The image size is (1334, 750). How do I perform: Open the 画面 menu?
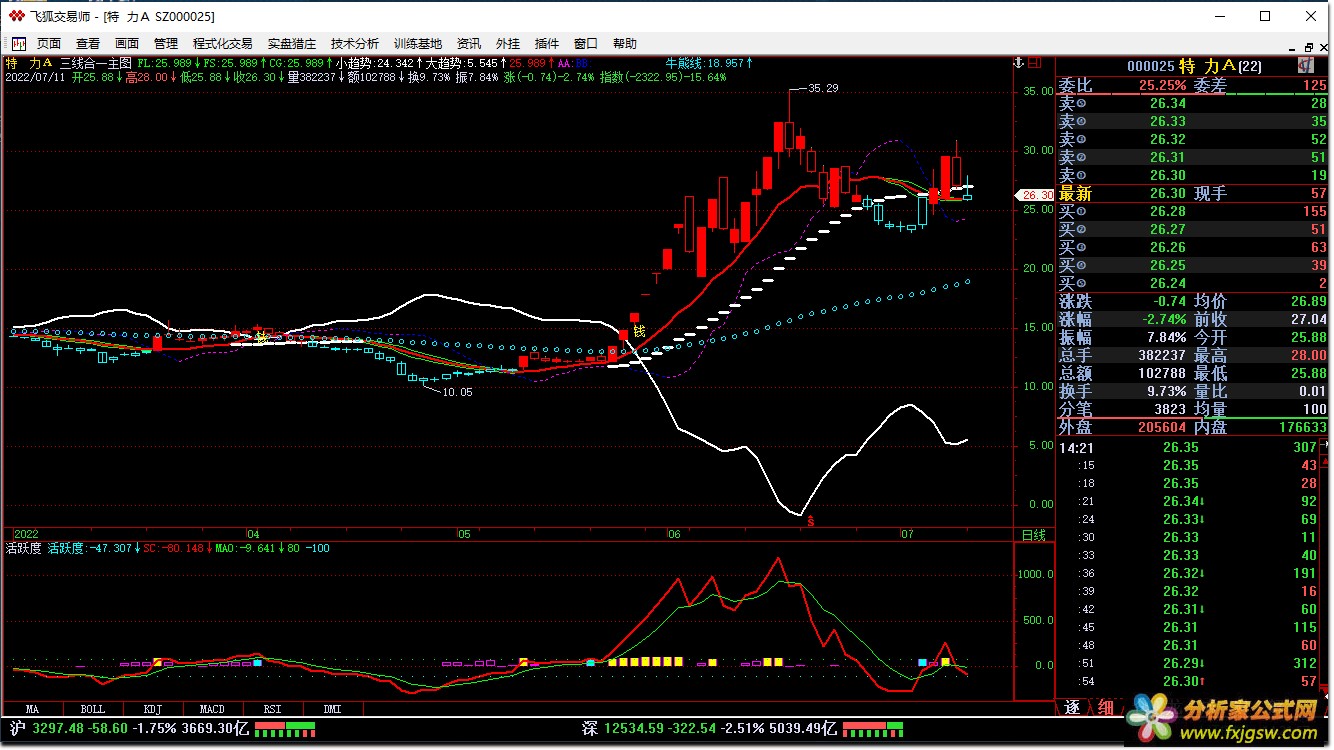(127, 44)
